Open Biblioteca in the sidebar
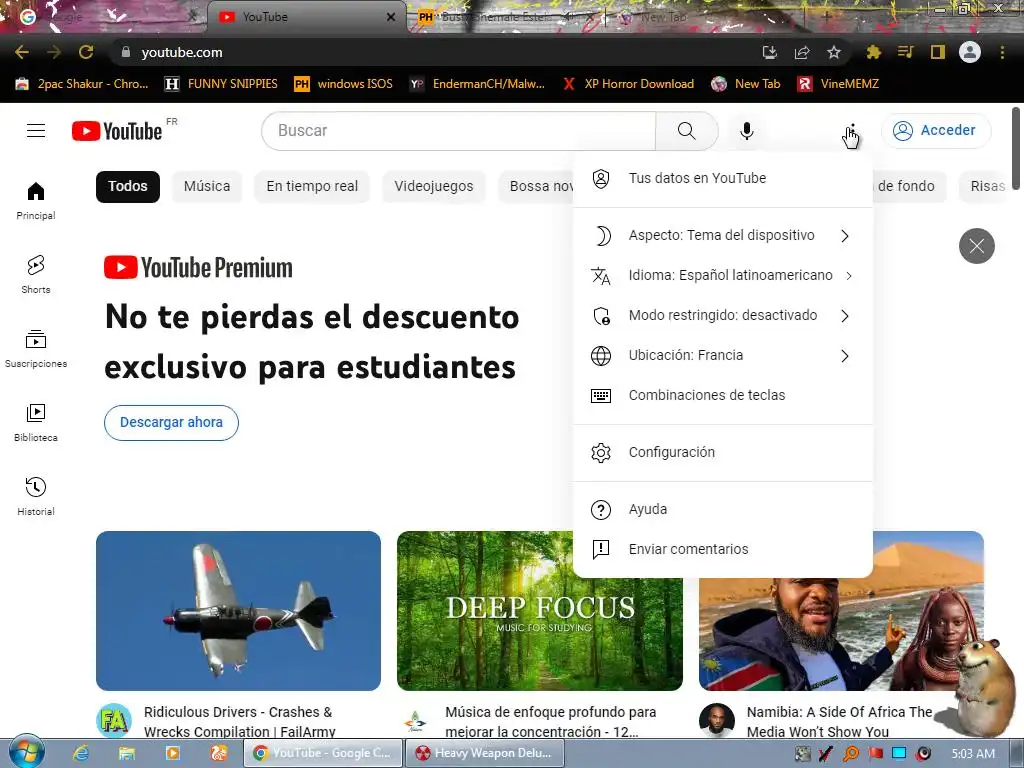This screenshot has width=1024, height=768. (36, 423)
